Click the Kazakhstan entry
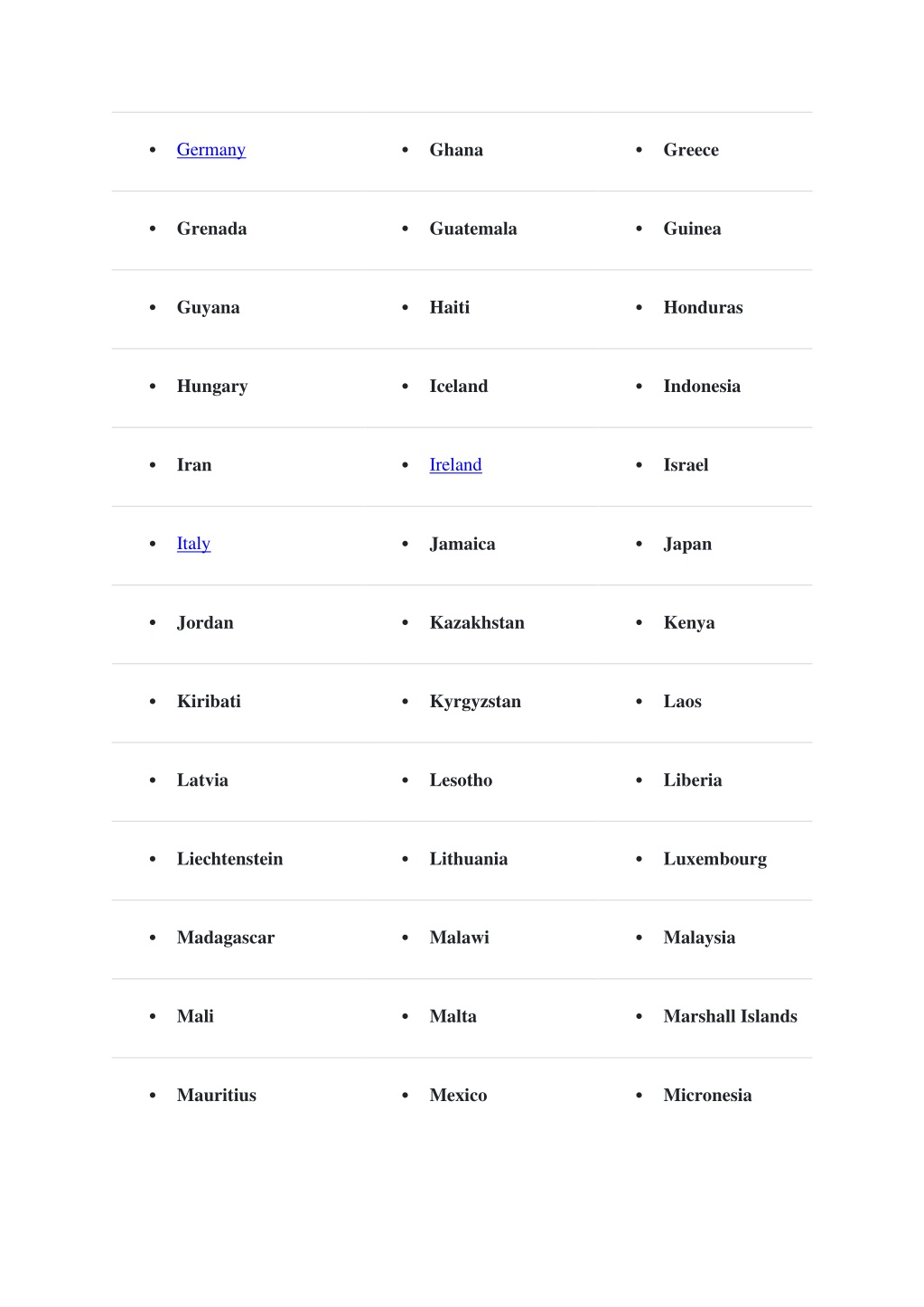Screen dimensions: 924x1307 (477, 622)
